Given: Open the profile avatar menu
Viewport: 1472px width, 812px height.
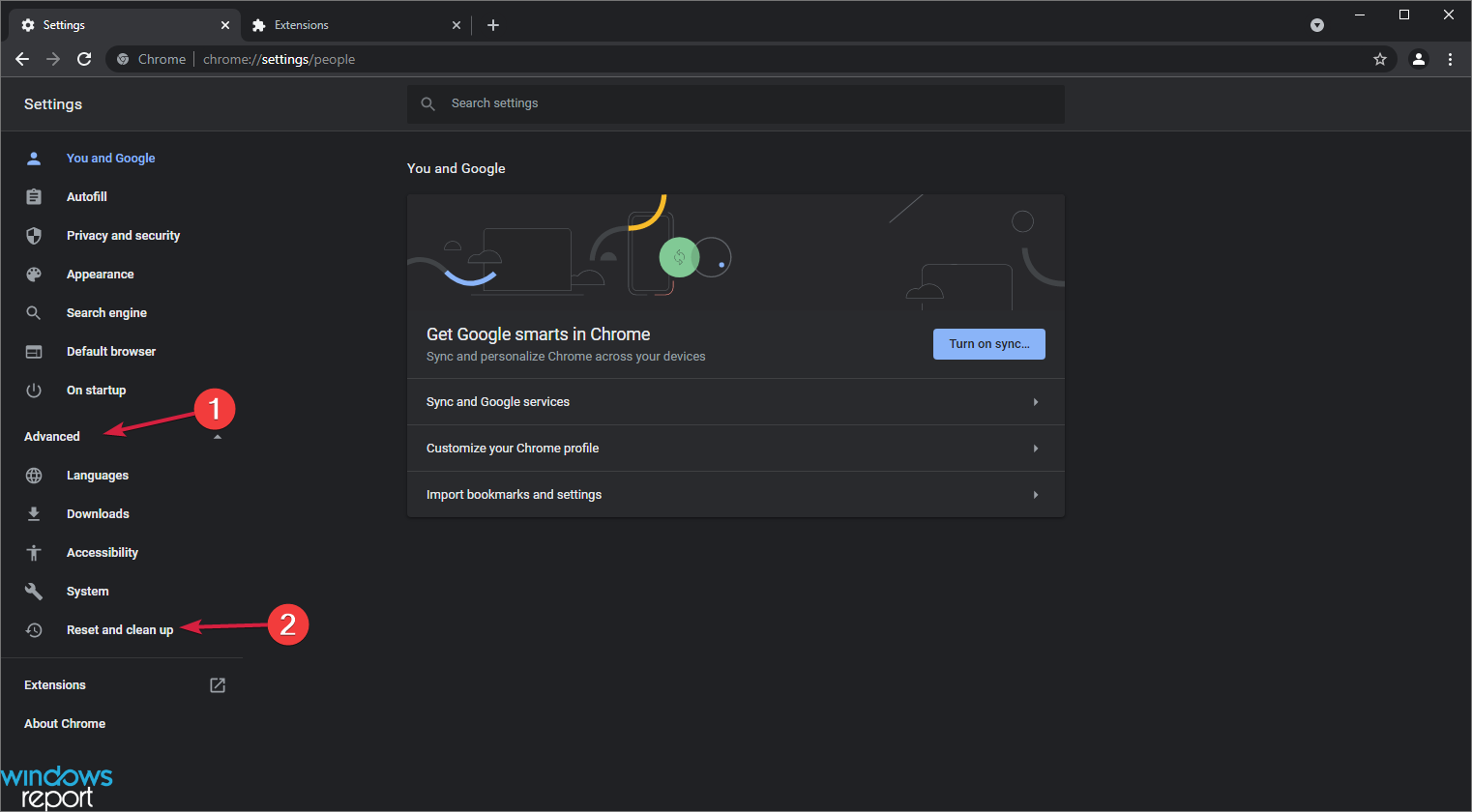Looking at the screenshot, I should pos(1419,59).
